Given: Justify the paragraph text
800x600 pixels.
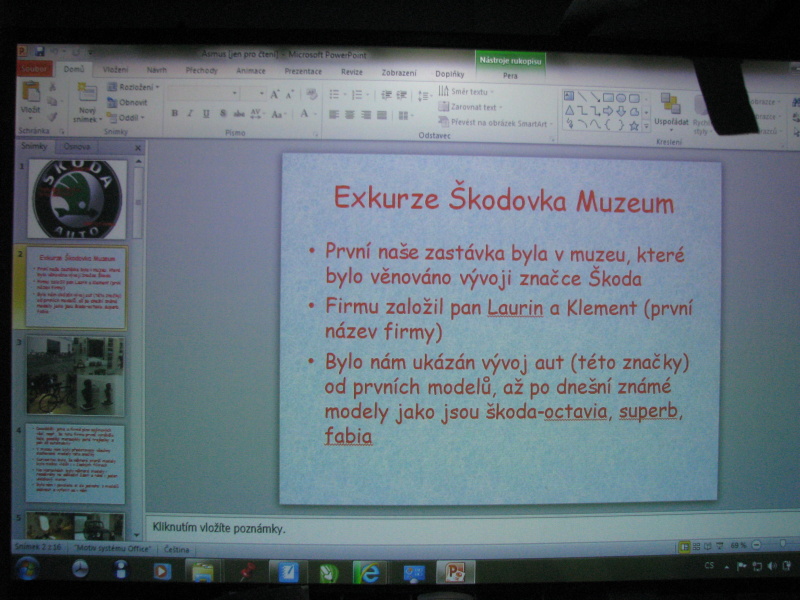Looking at the screenshot, I should coord(382,115).
